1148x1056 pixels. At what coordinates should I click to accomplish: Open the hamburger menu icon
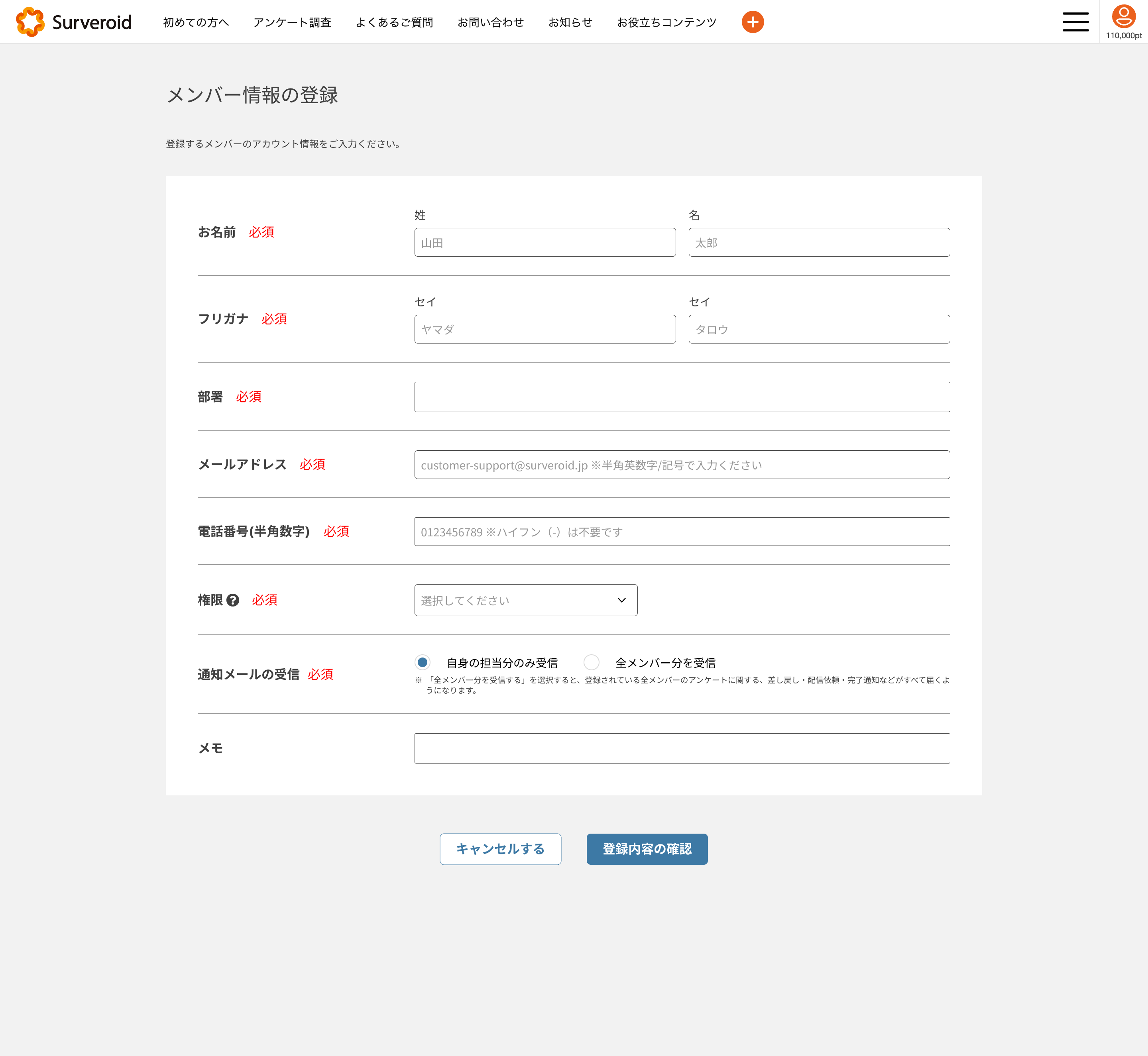(x=1075, y=22)
